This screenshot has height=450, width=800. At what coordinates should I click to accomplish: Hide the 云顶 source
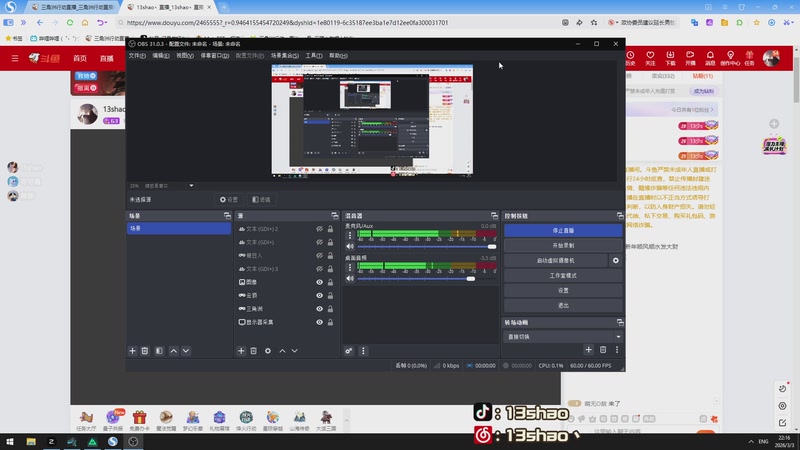319,295
